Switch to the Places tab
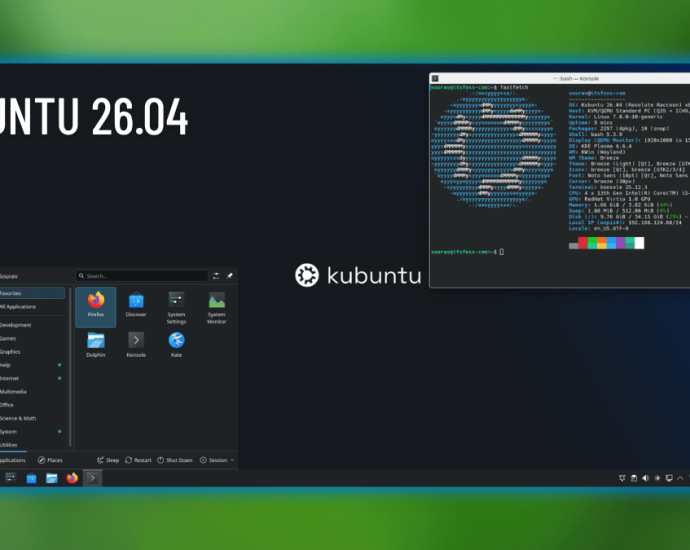 click(50, 460)
